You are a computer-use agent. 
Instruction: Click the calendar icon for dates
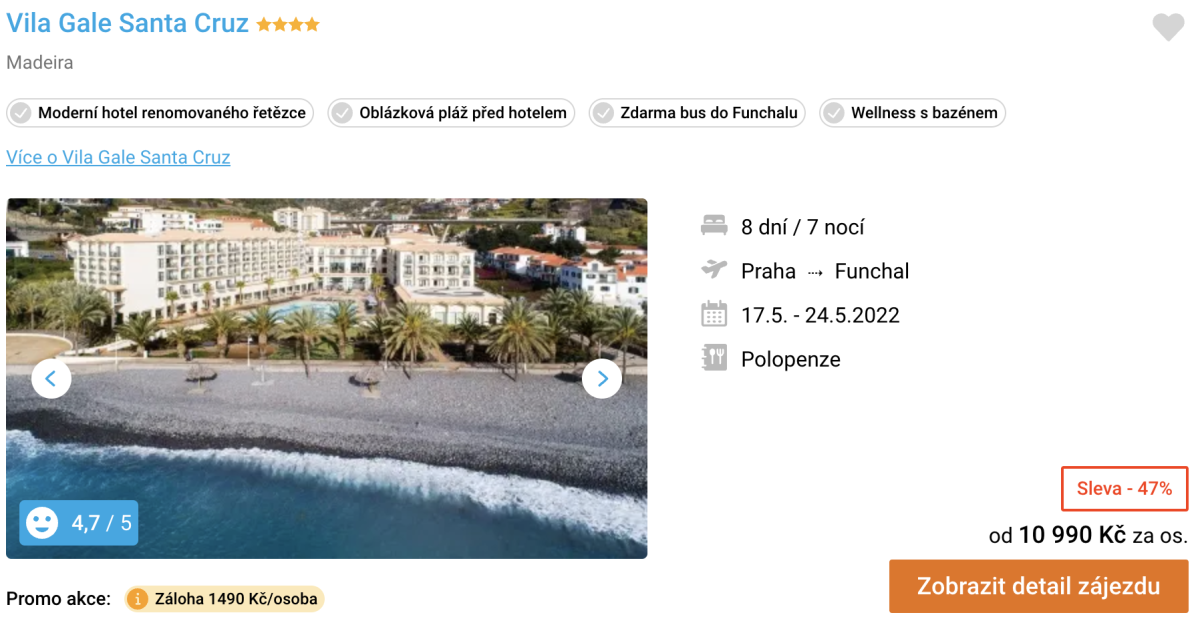coord(714,315)
